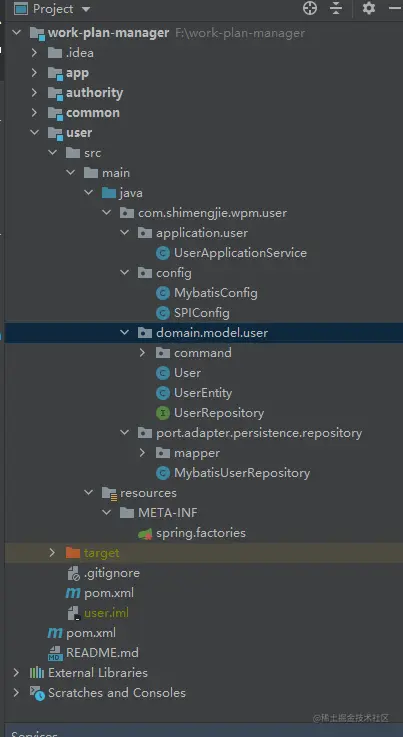Click the user module pom.xml Maven icon
The width and height of the screenshot is (403, 737).
click(73, 593)
